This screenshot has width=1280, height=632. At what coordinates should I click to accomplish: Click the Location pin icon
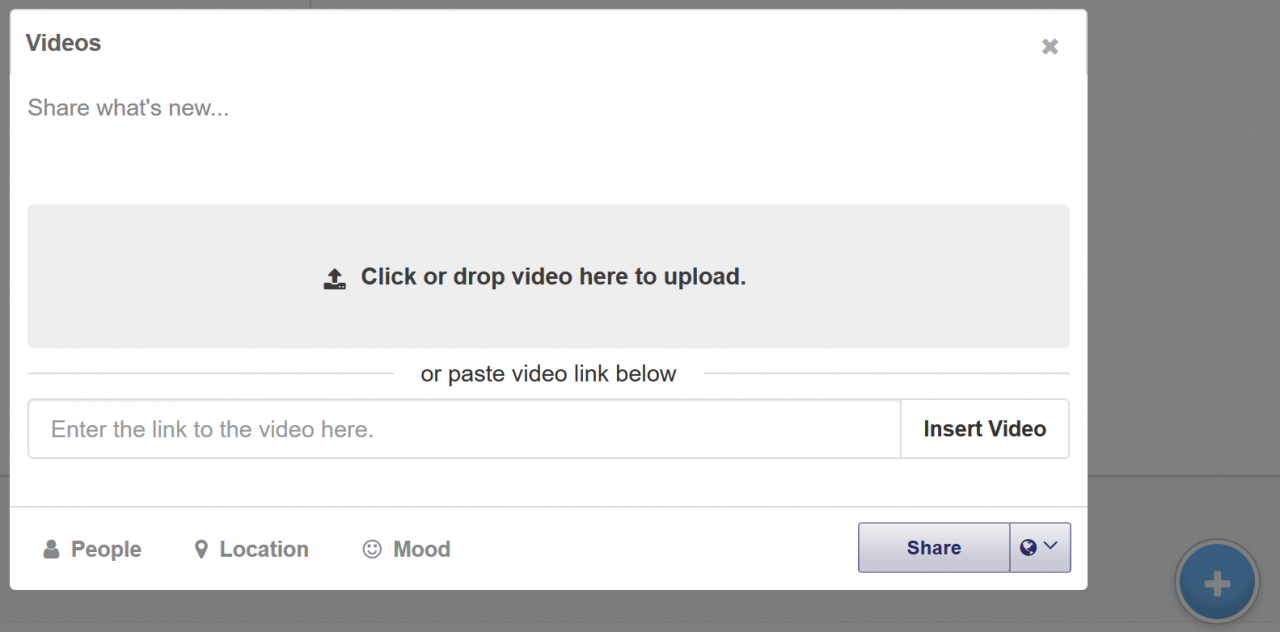click(x=201, y=549)
